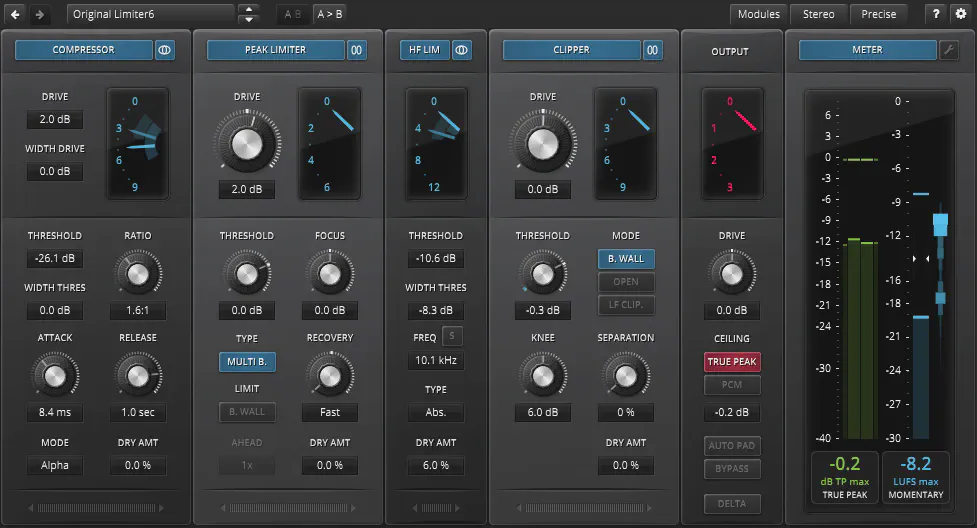This screenshot has height=528, width=977.
Task: Toggle the Compressor stereo link icon
Action: [x=165, y=50]
